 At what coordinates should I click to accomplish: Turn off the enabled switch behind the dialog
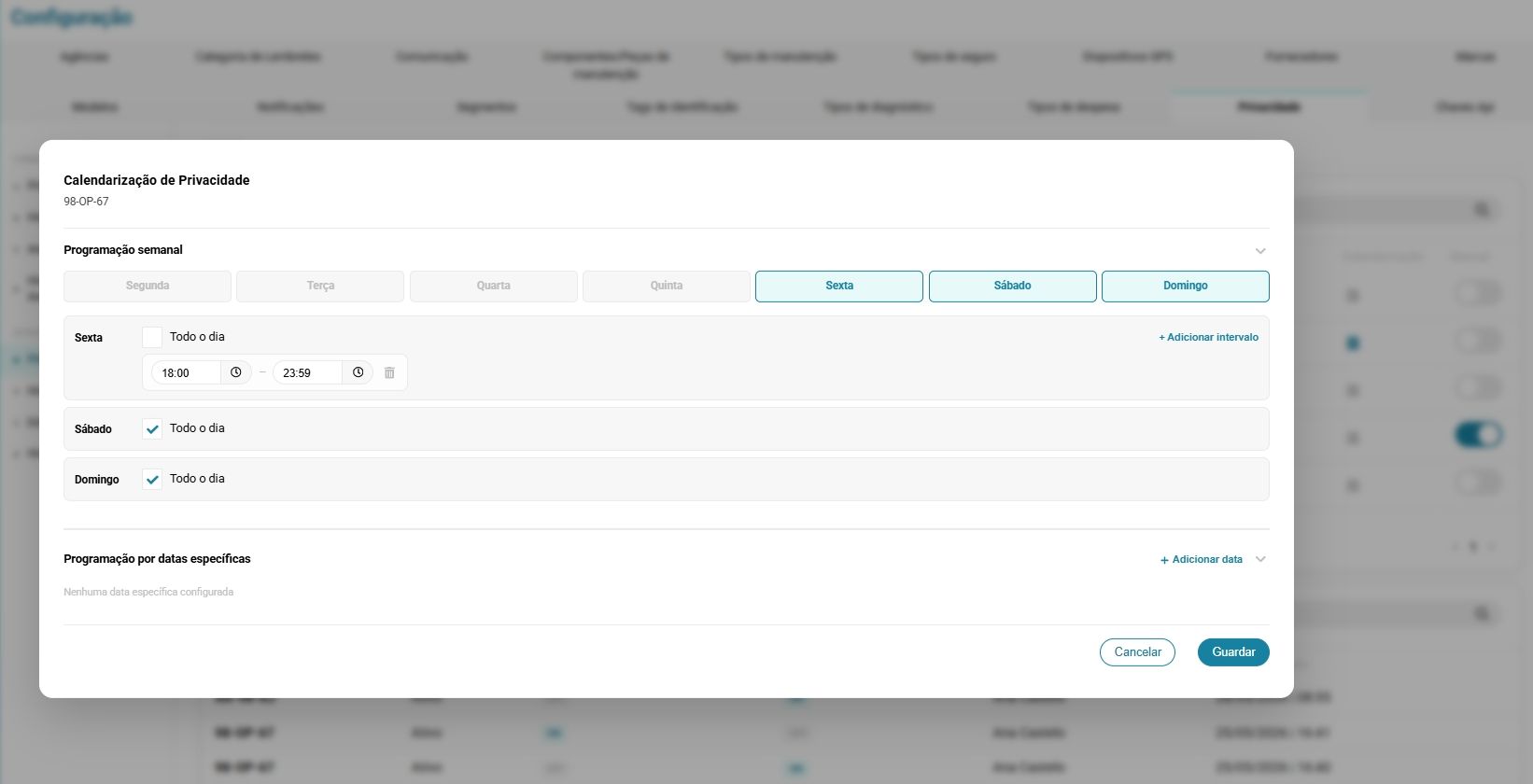click(x=1478, y=435)
